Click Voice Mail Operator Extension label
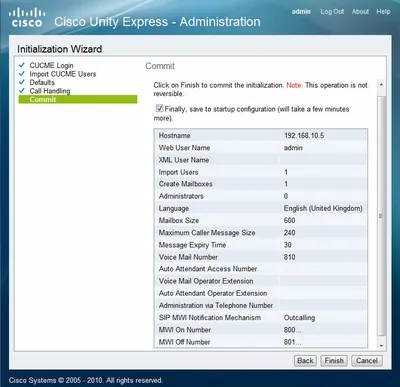Screen dimensions: 400x387 (x=206, y=281)
